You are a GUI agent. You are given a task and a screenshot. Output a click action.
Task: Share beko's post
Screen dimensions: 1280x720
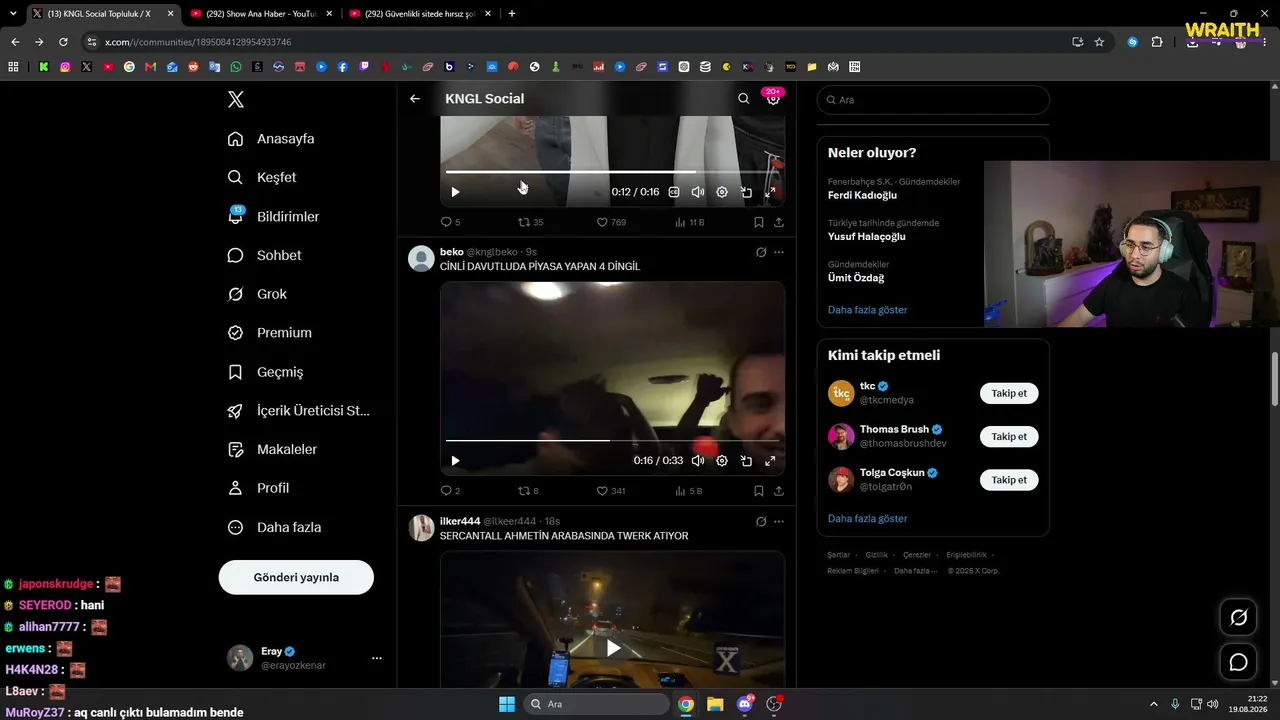(779, 491)
